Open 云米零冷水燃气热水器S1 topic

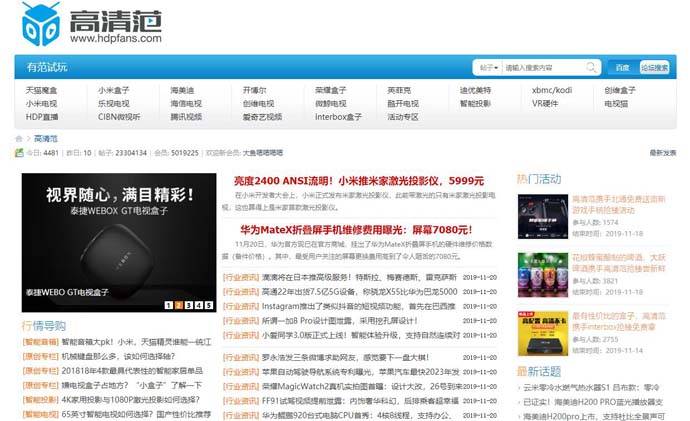click(x=591, y=388)
